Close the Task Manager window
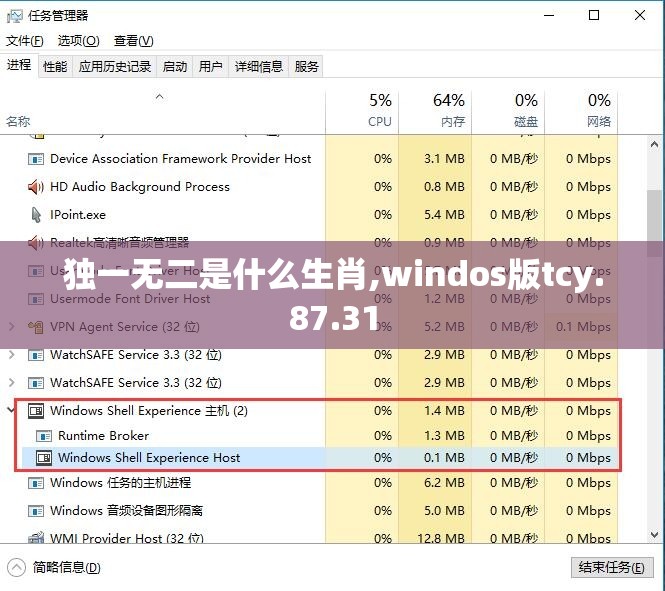 click(640, 16)
